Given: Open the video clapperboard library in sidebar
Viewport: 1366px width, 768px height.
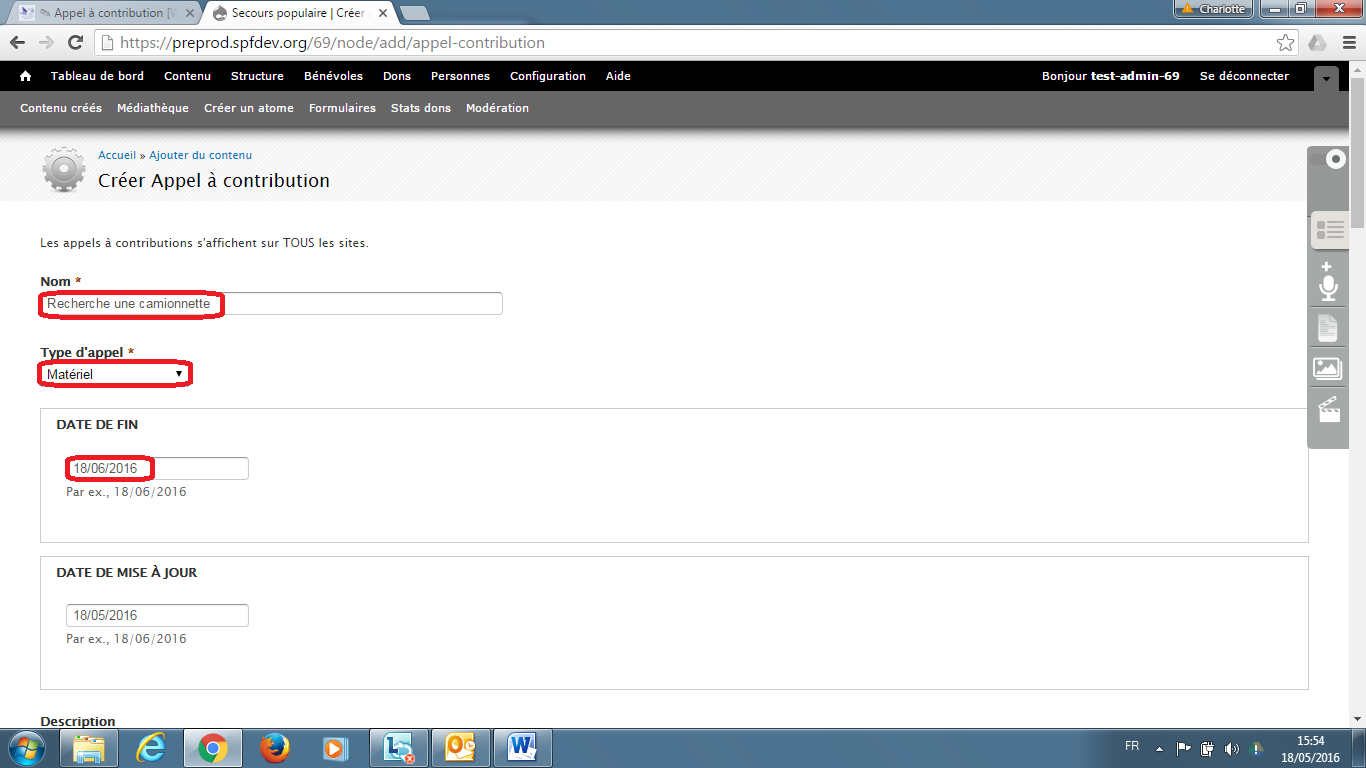Looking at the screenshot, I should coord(1328,410).
